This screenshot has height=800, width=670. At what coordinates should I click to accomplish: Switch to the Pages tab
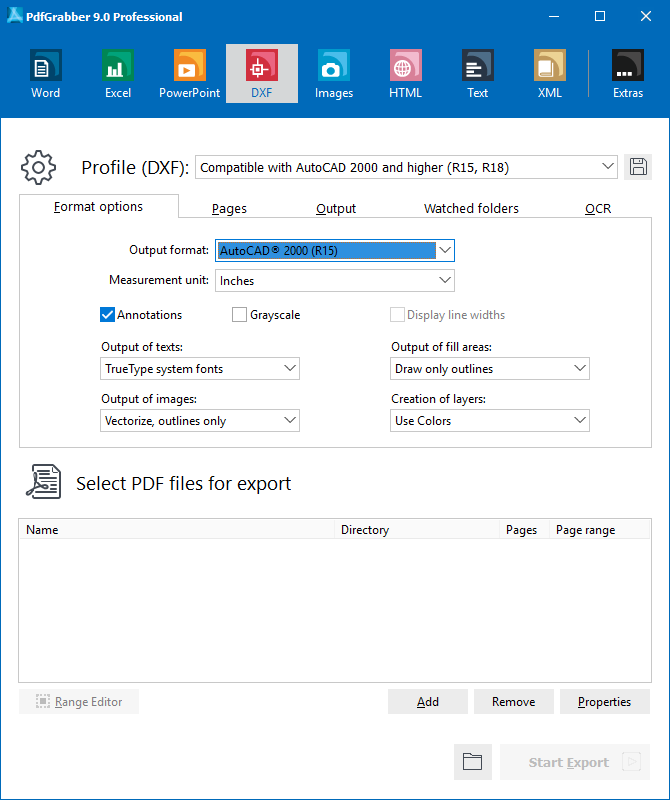[x=229, y=209]
